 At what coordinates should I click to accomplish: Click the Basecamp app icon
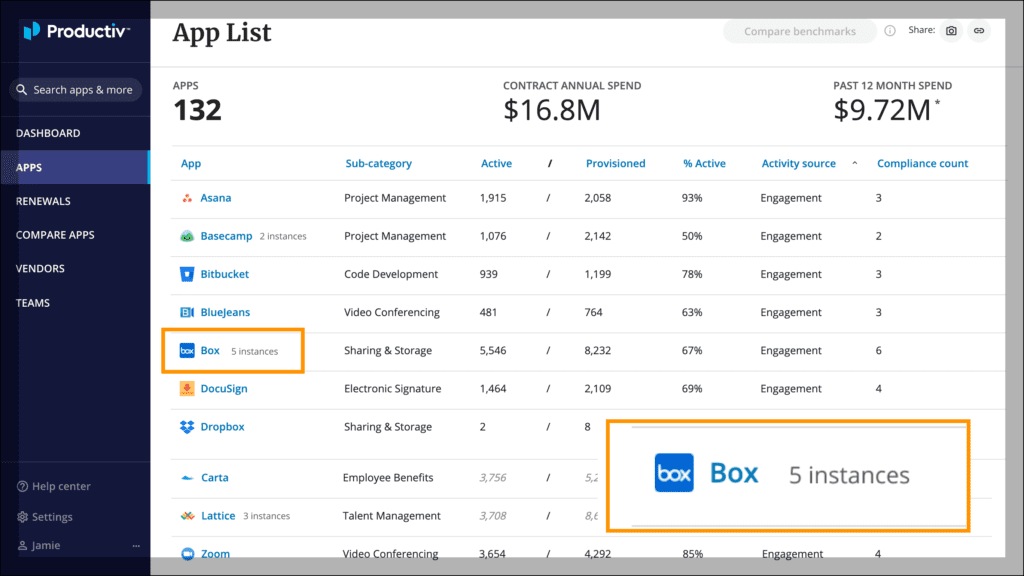[187, 236]
